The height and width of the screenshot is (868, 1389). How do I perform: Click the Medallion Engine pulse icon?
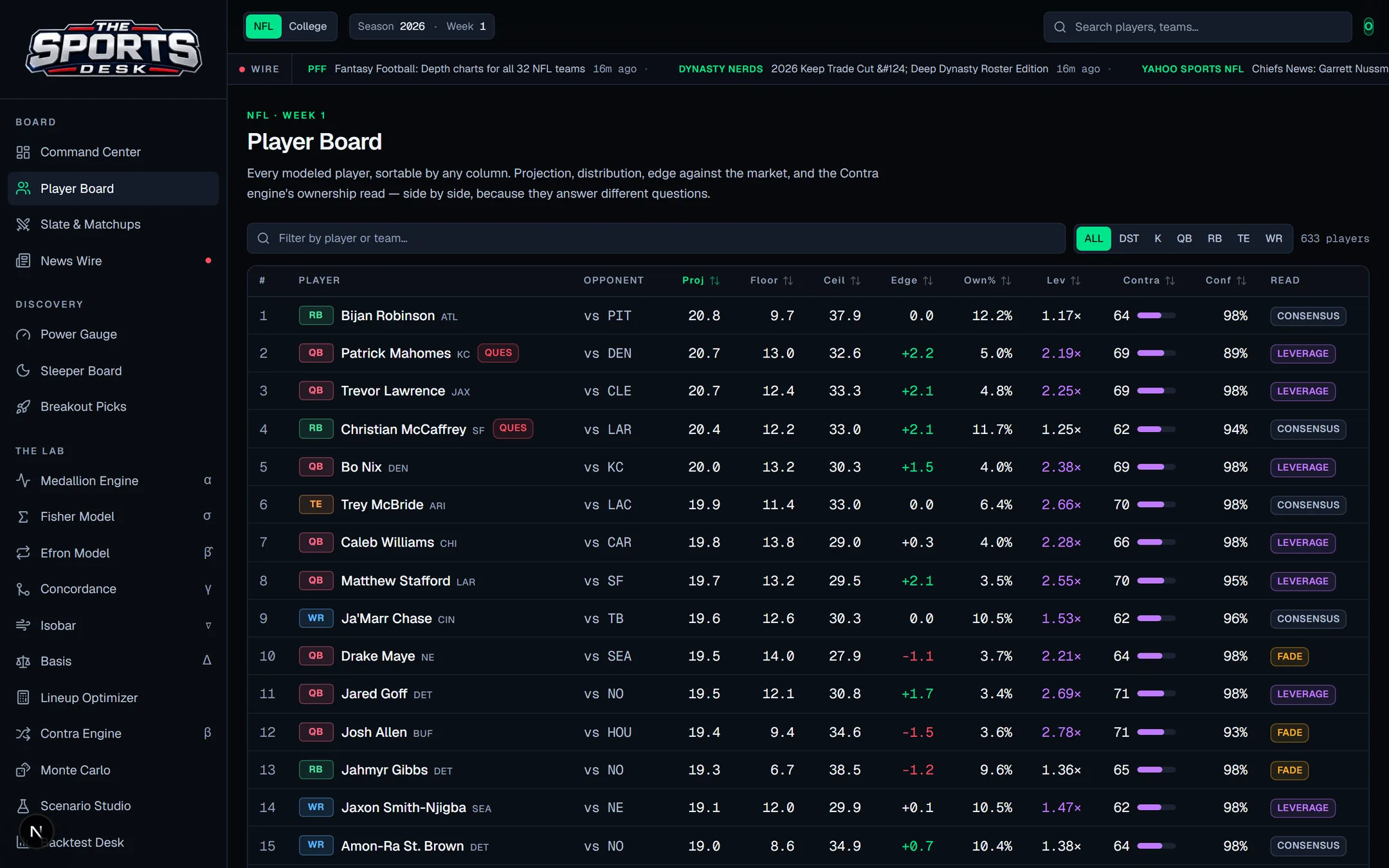click(x=23, y=480)
